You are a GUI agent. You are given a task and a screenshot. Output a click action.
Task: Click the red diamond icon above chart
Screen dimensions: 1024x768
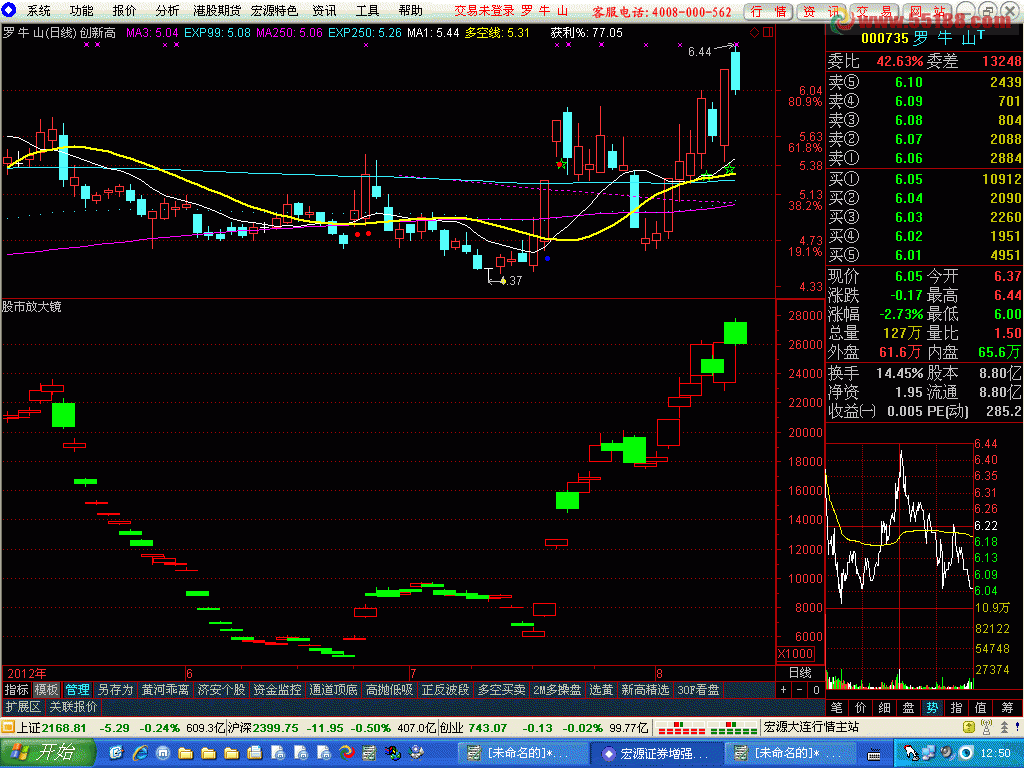pyautogui.click(x=754, y=32)
